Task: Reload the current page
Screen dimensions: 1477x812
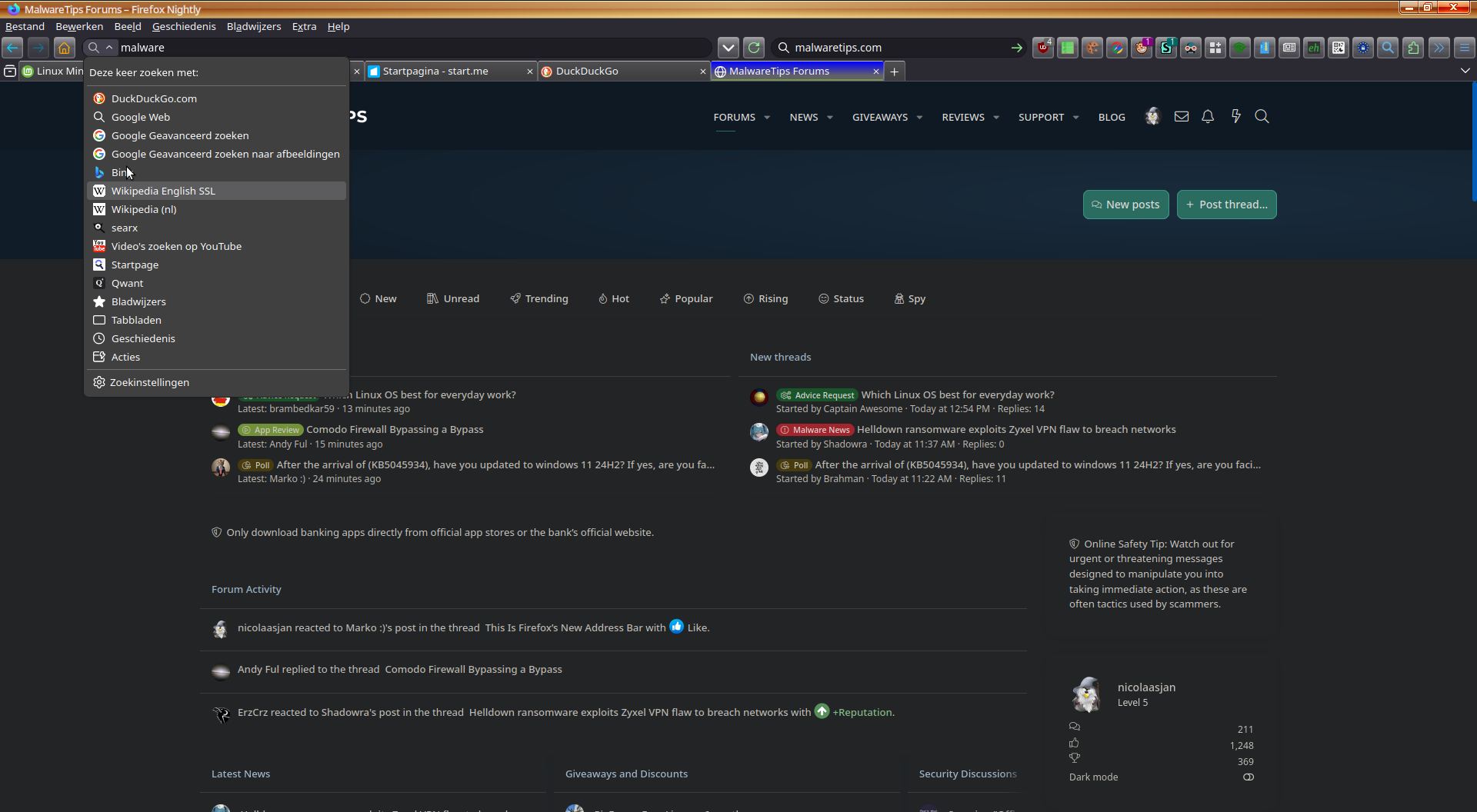Action: [x=754, y=48]
